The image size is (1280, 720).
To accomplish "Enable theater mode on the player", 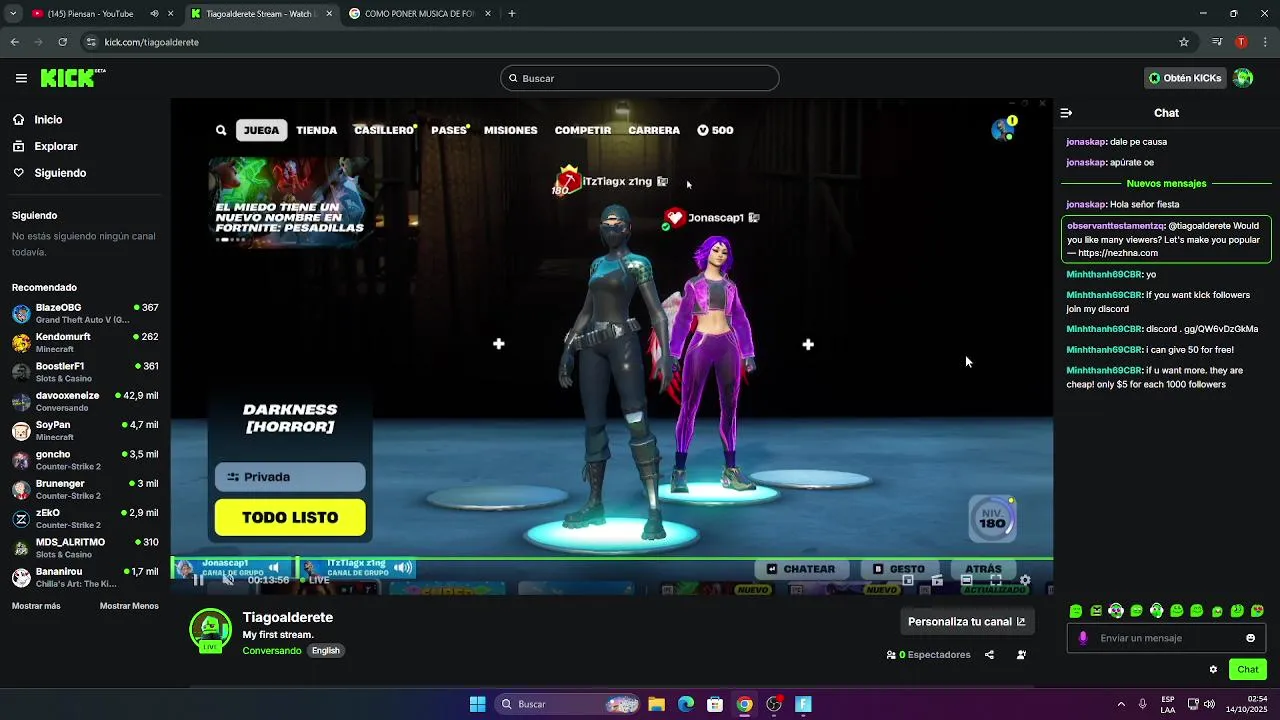I will coord(966,580).
